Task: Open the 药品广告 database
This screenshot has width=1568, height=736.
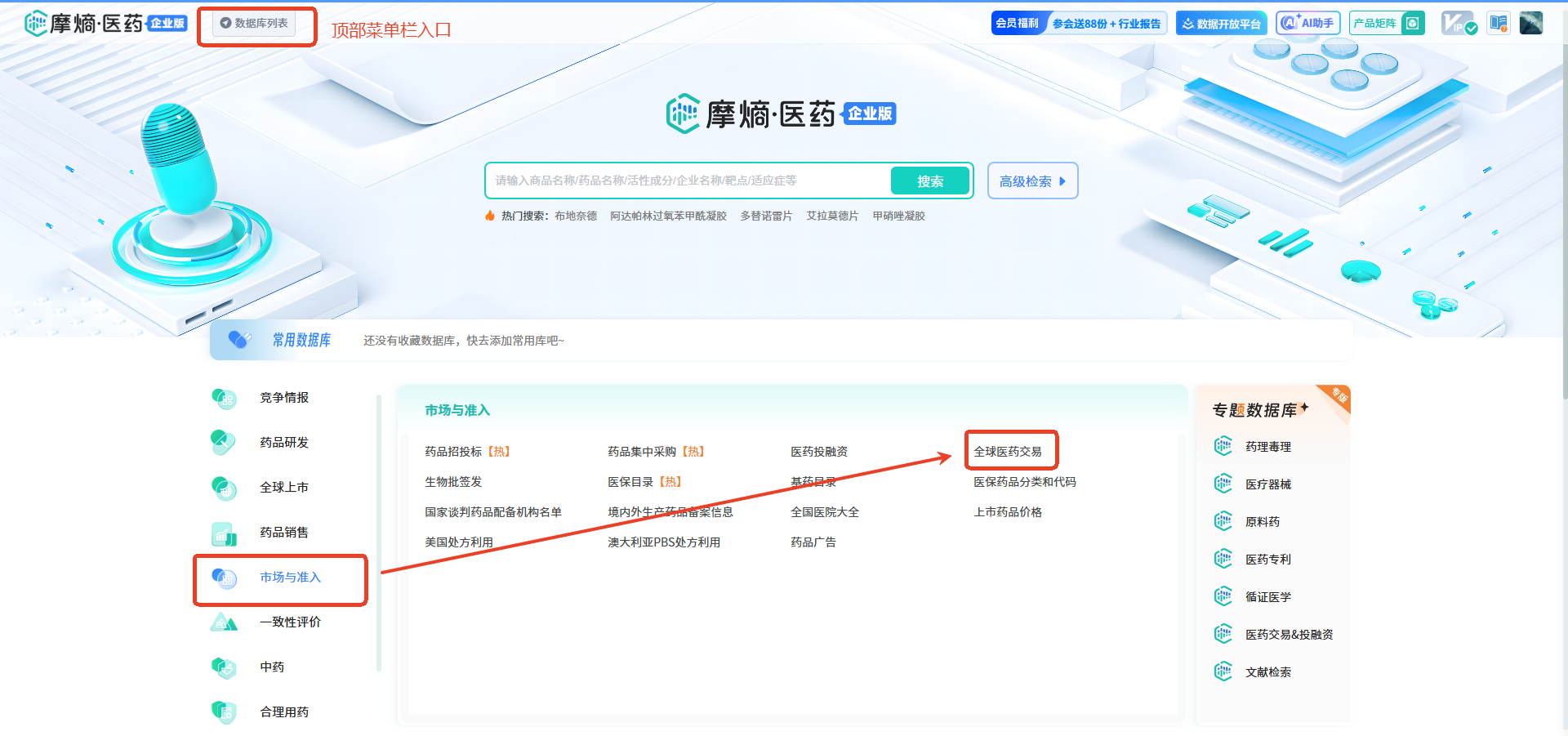Action: click(x=813, y=542)
